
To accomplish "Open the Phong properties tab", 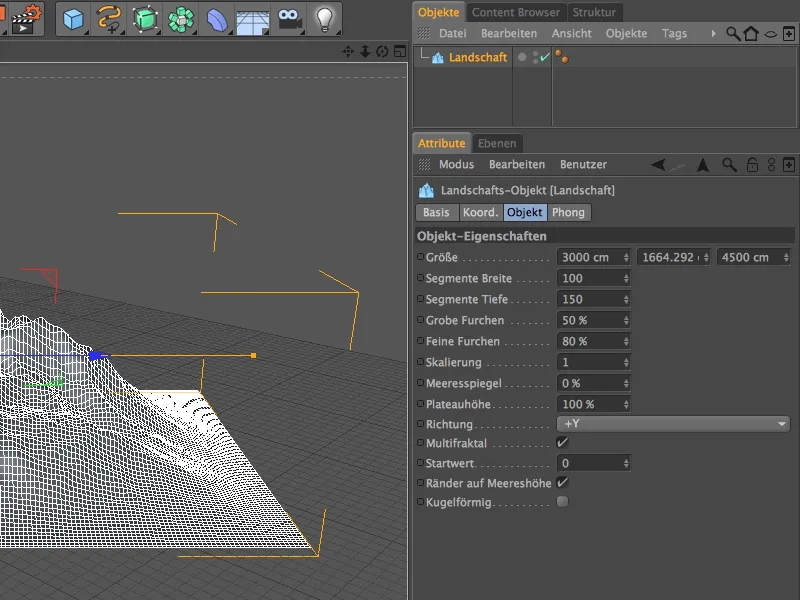I will (568, 212).
